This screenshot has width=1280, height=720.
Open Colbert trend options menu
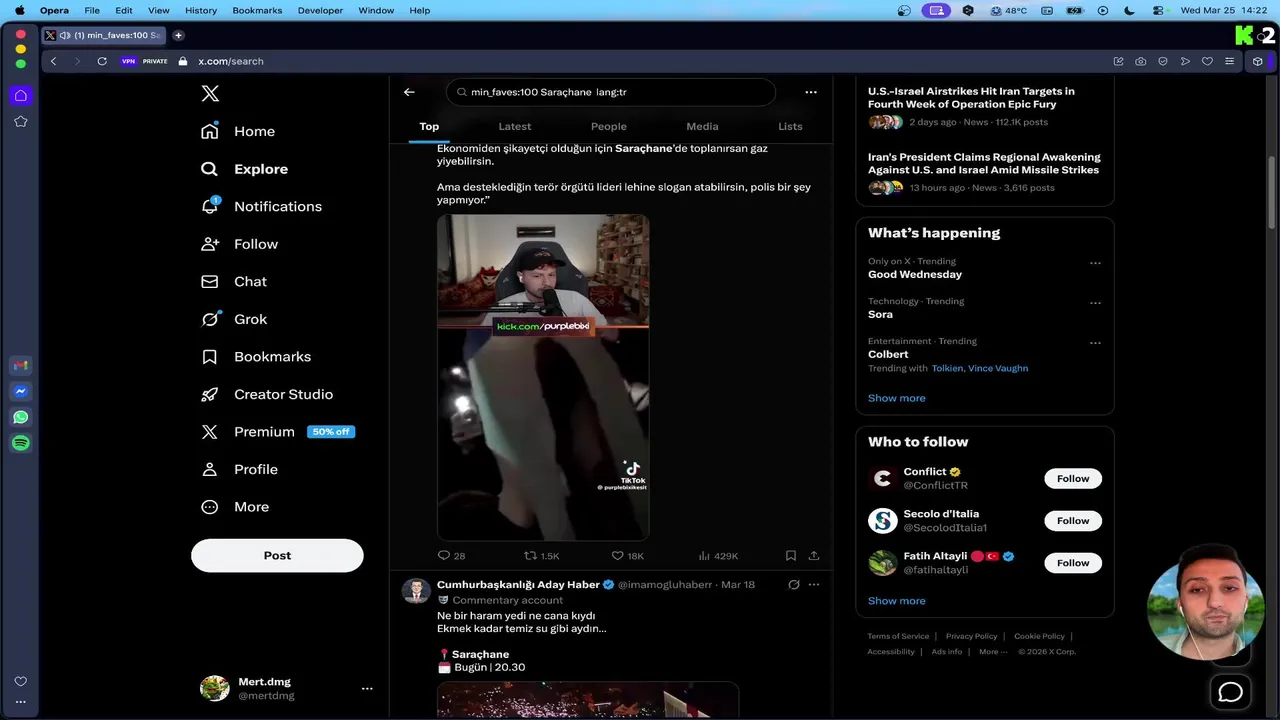[x=1095, y=343]
